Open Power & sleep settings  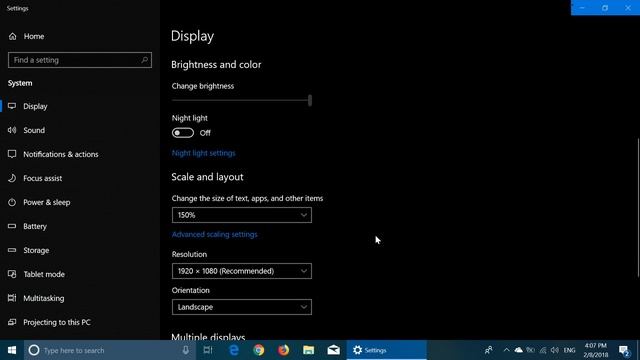(47, 202)
